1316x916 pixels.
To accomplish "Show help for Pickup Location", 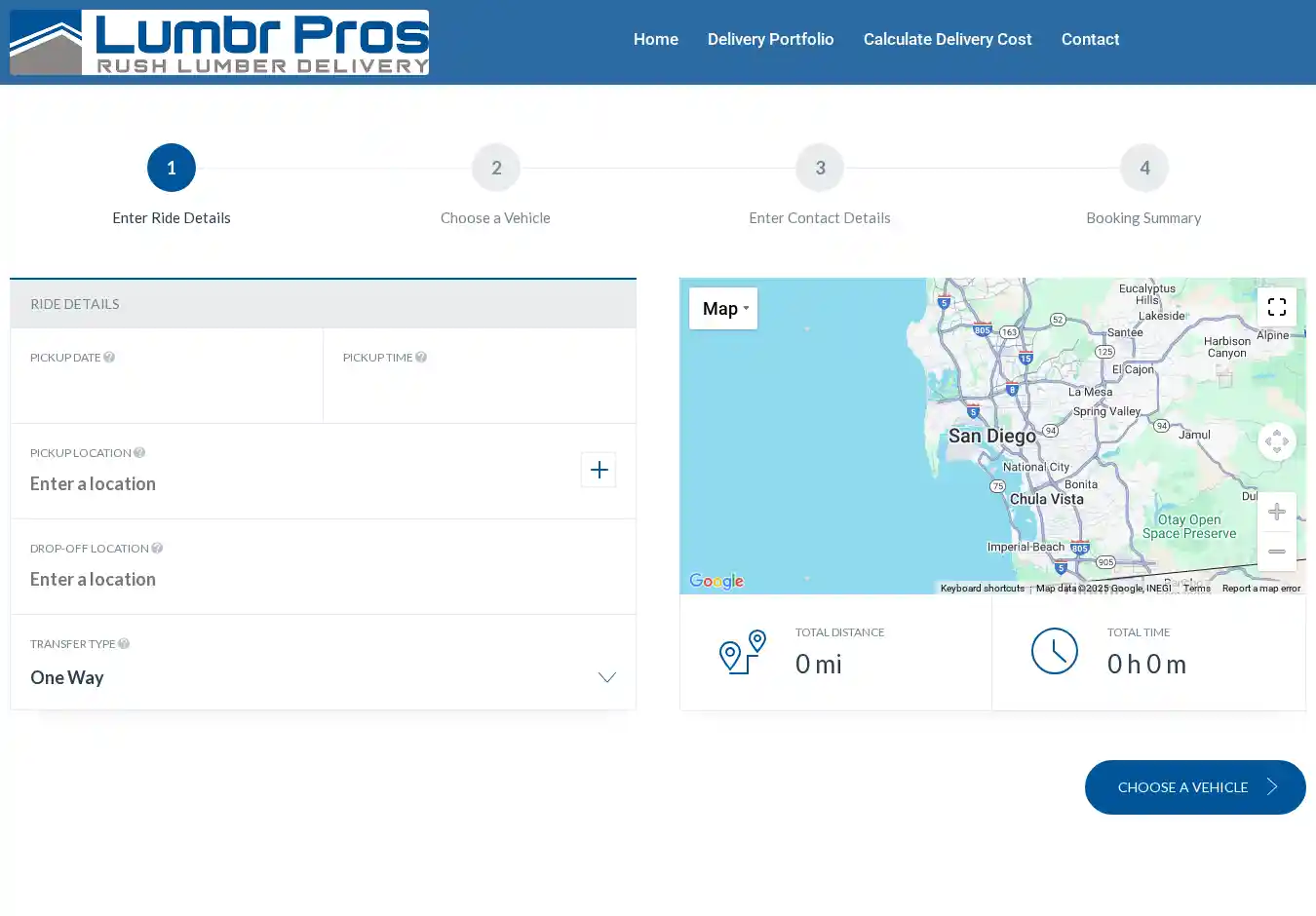I will 139,453.
